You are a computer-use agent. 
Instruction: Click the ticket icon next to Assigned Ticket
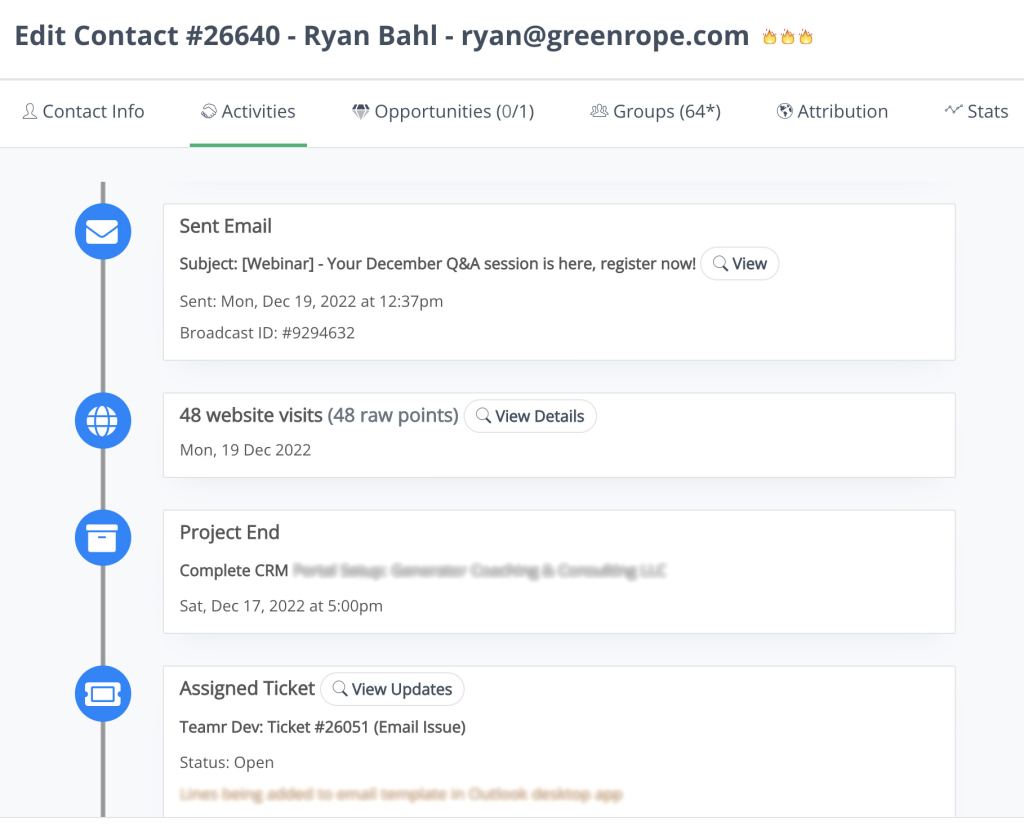point(103,693)
